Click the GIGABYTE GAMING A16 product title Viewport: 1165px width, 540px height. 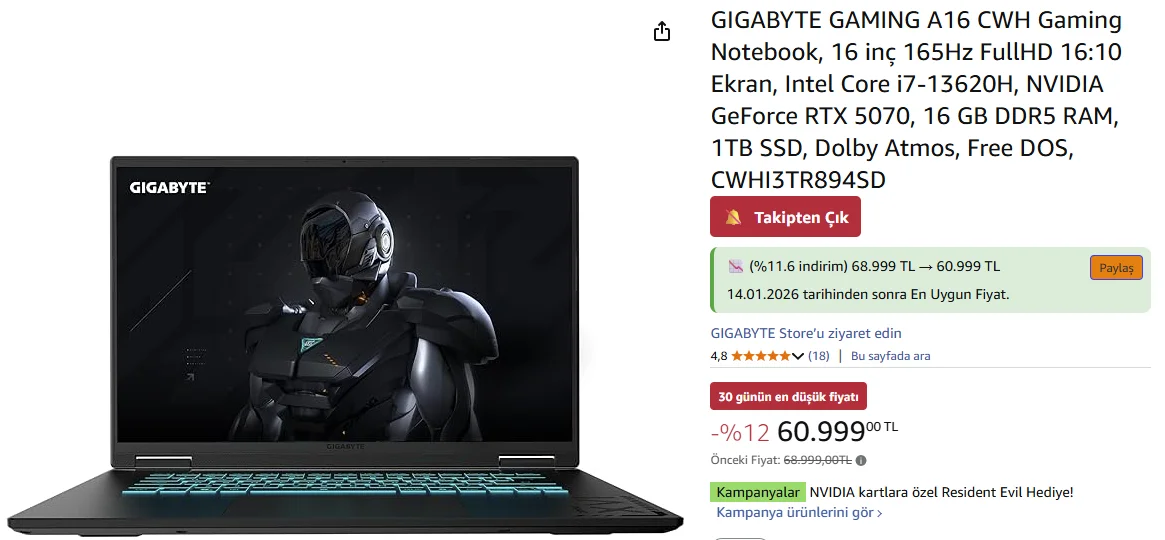pos(916,100)
